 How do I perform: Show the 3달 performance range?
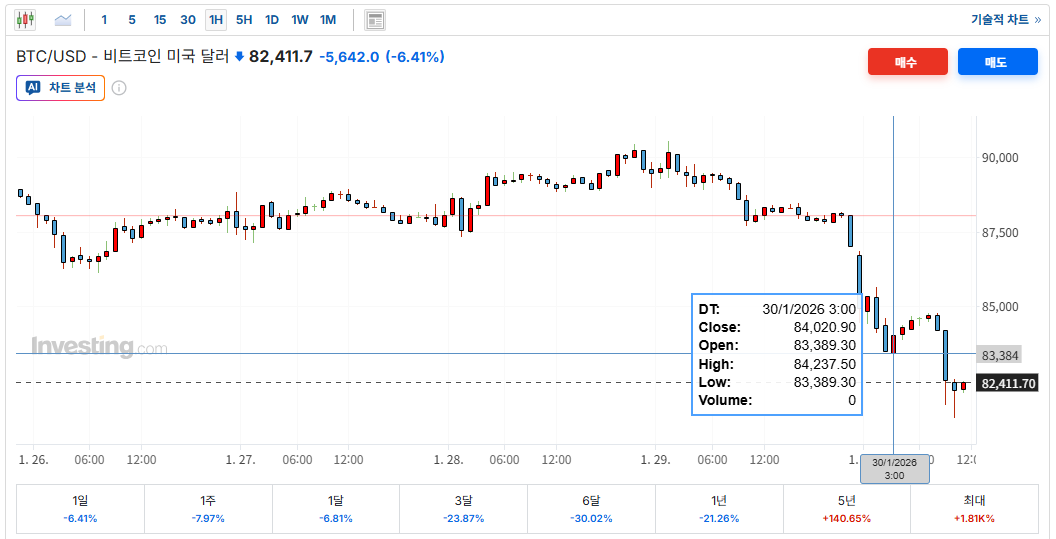(463, 509)
